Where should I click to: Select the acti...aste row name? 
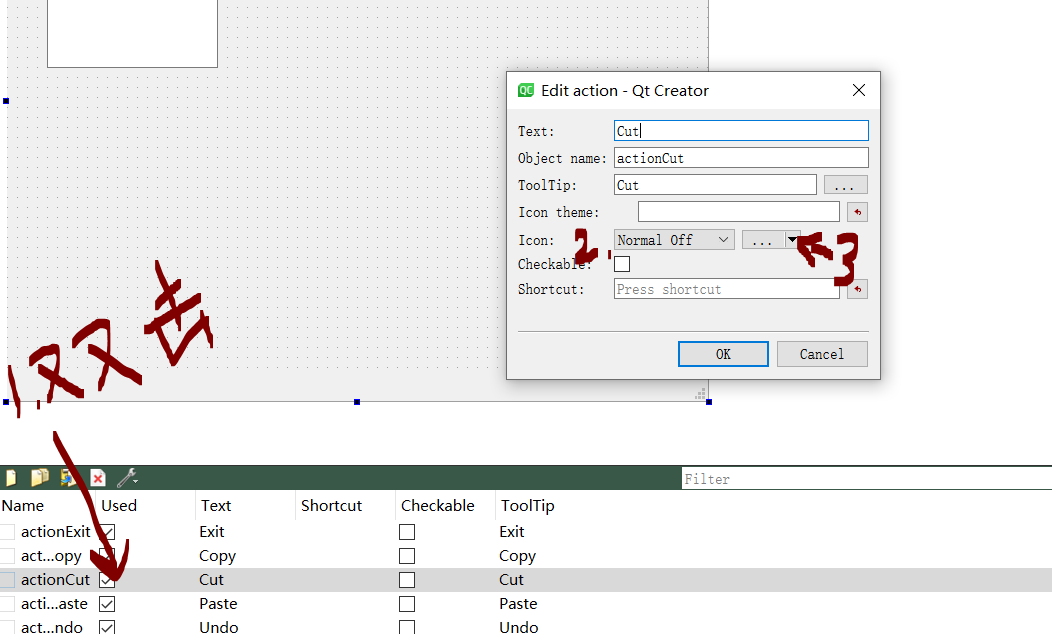(x=54, y=604)
